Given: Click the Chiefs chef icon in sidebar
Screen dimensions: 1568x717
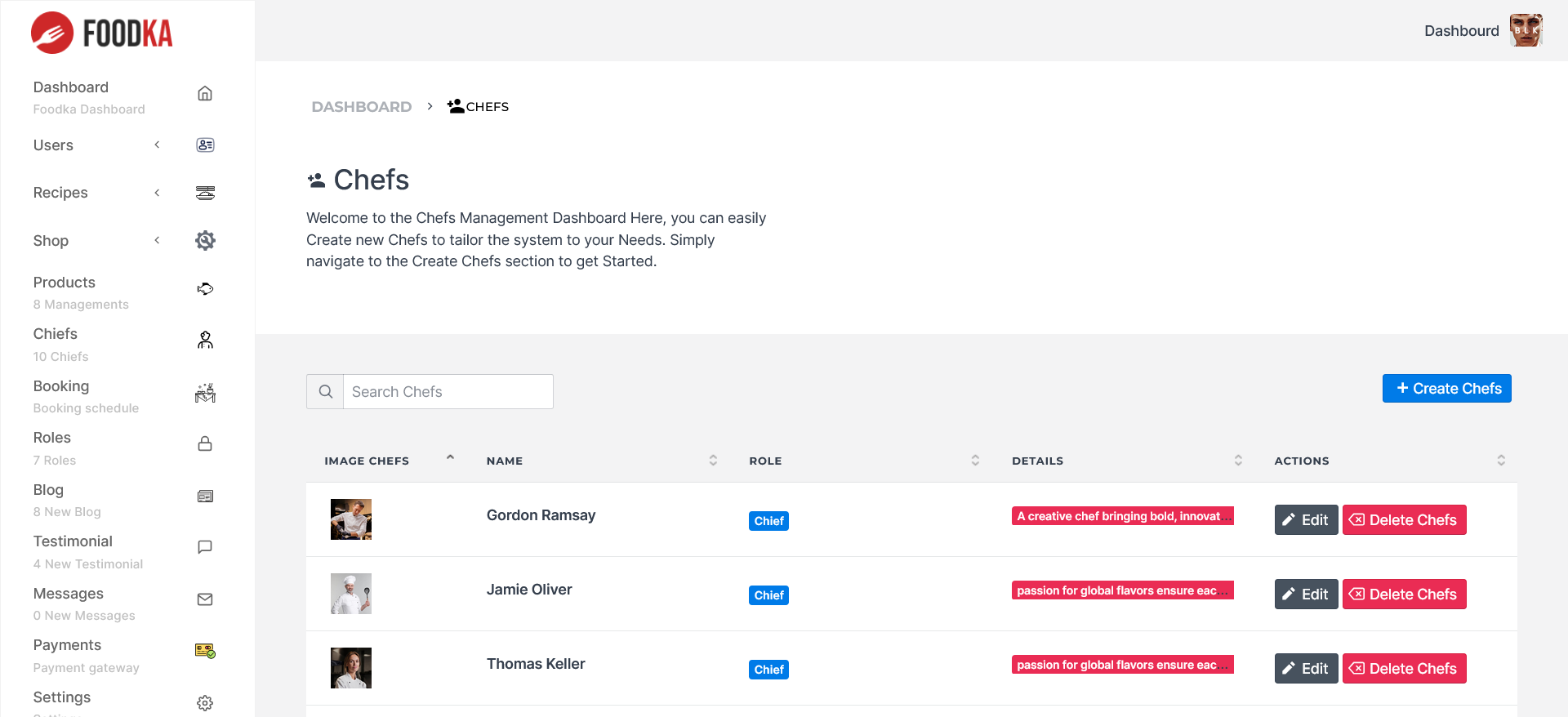Looking at the screenshot, I should [x=205, y=341].
